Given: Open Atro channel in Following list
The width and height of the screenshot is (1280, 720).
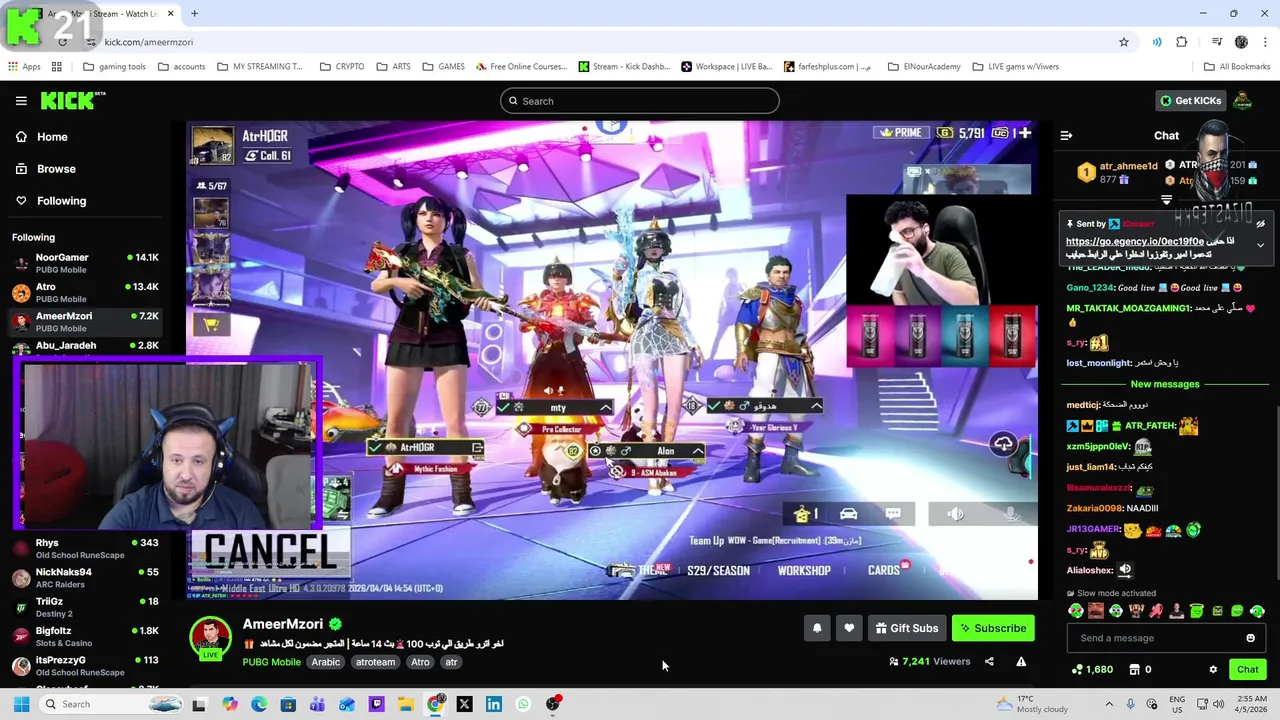Looking at the screenshot, I should click(x=86, y=292).
